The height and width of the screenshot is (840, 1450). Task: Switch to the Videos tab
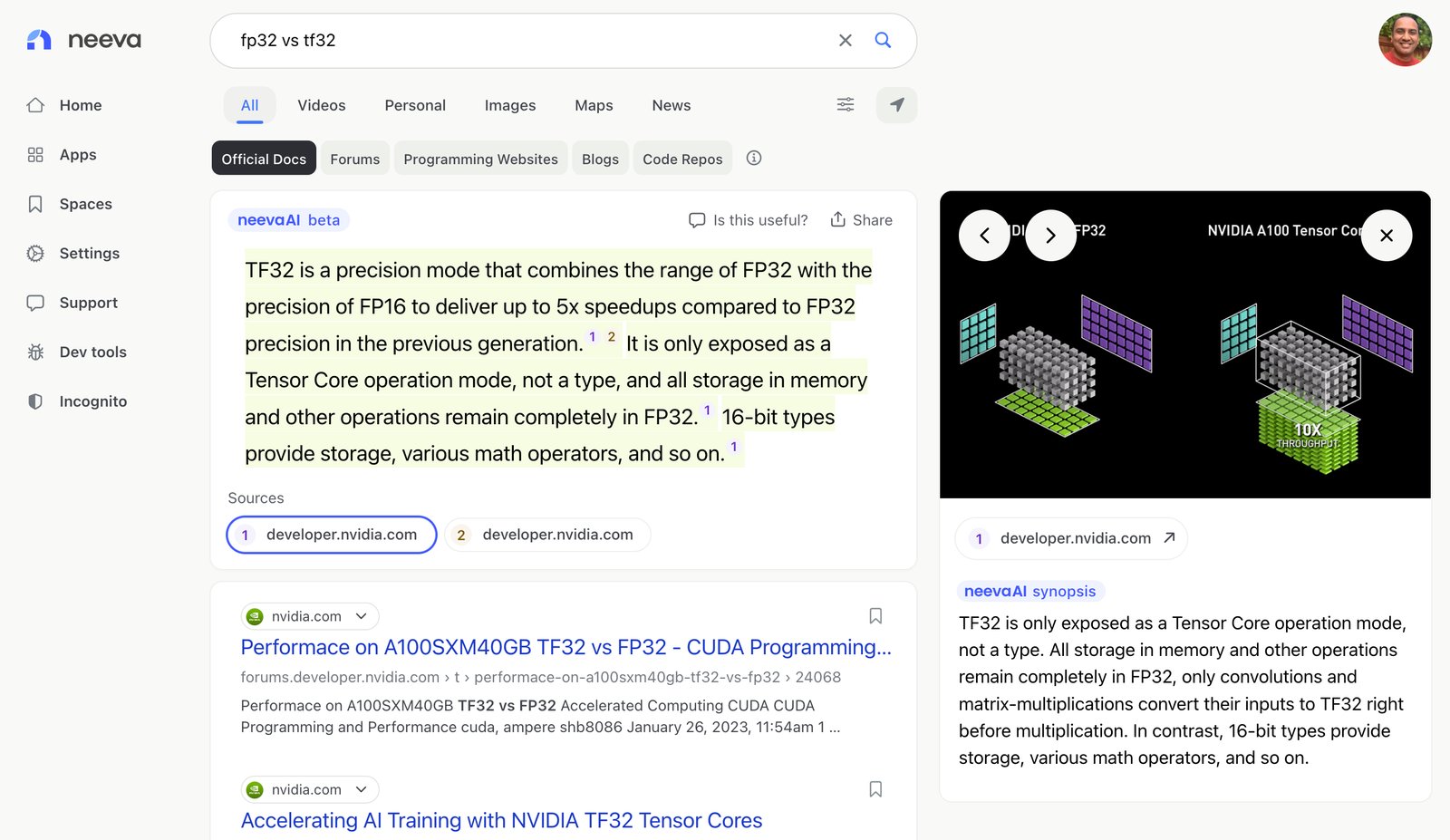pyautogui.click(x=322, y=105)
